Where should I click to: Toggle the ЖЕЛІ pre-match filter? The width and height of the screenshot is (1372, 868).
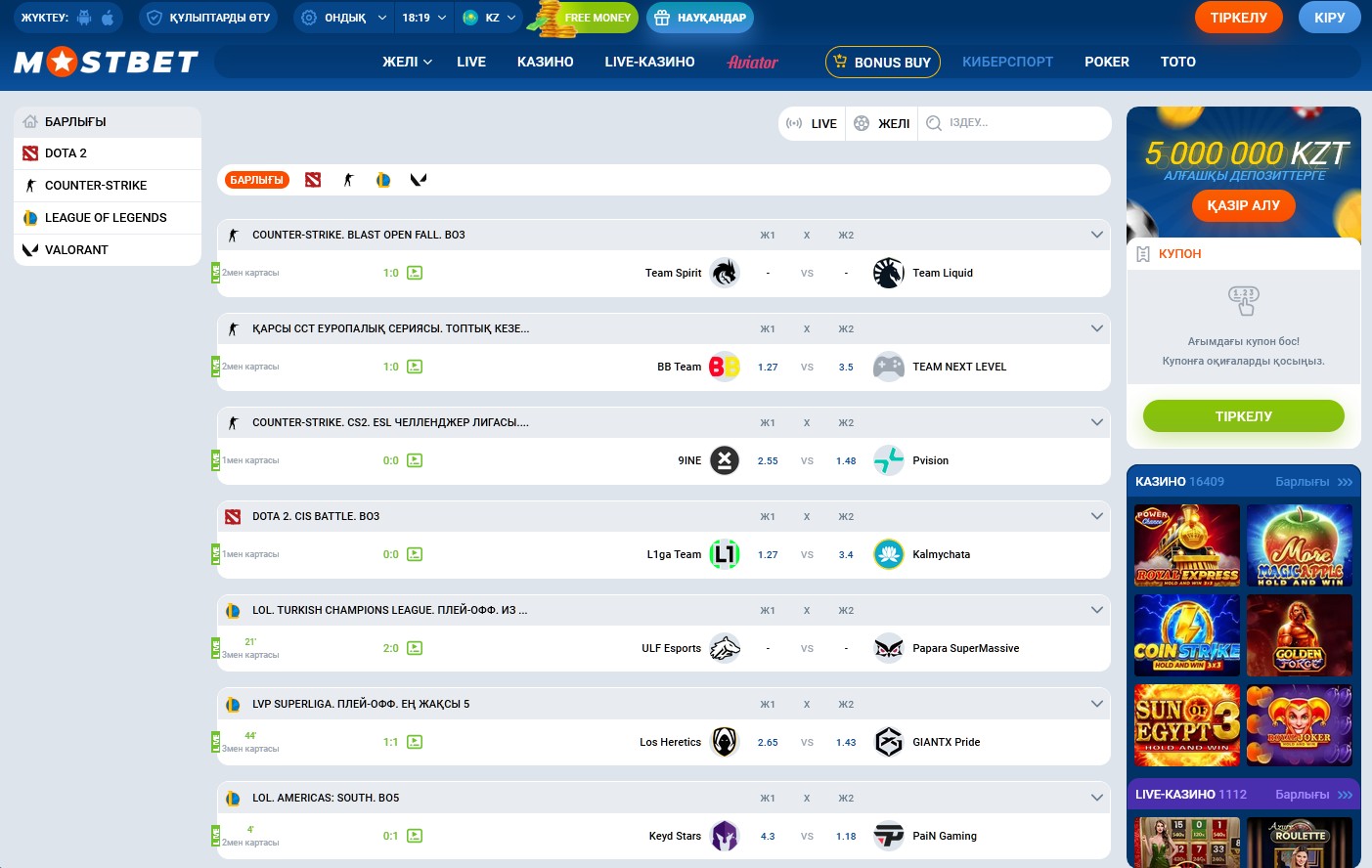(882, 123)
